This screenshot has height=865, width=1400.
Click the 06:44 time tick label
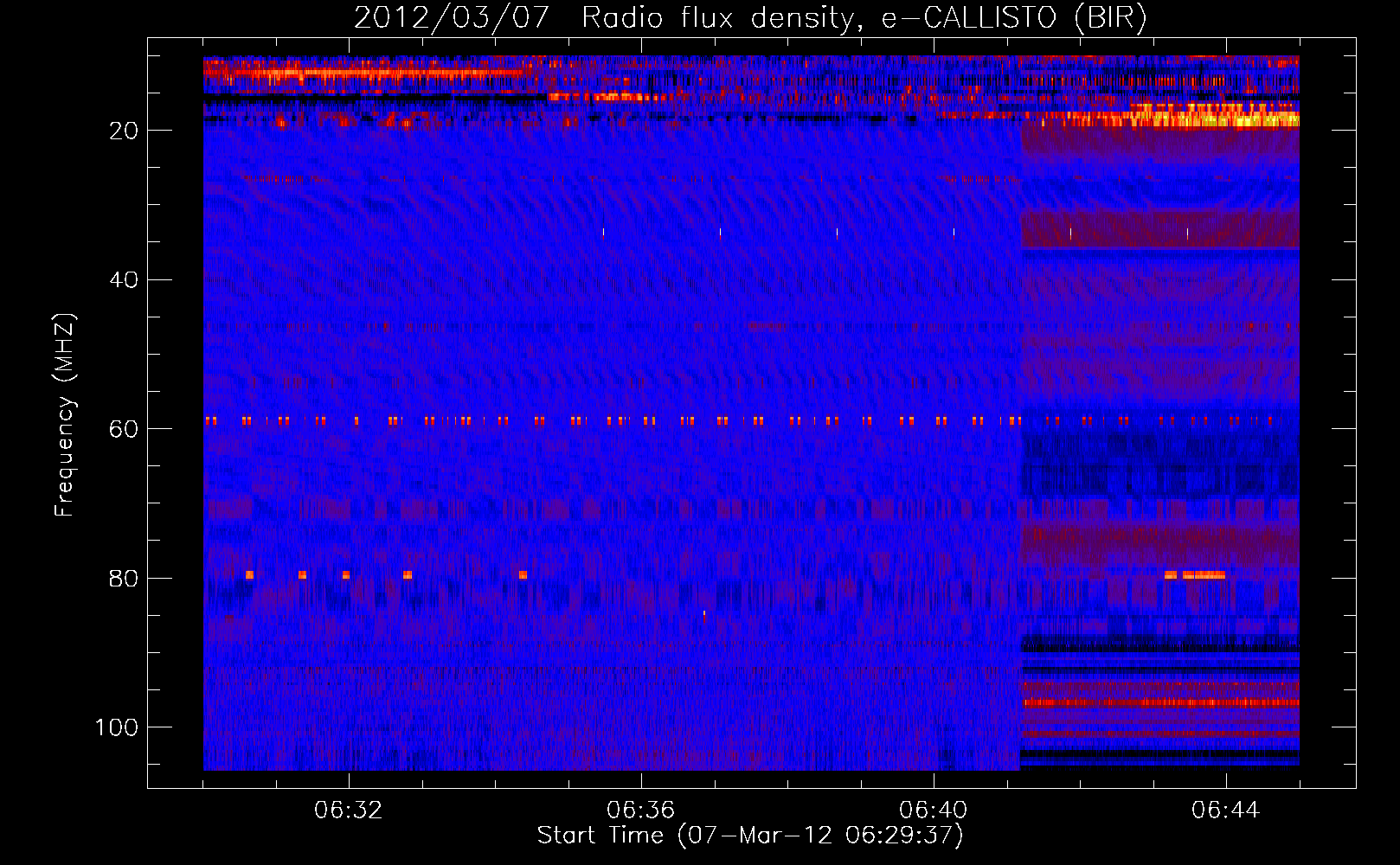point(1225,811)
